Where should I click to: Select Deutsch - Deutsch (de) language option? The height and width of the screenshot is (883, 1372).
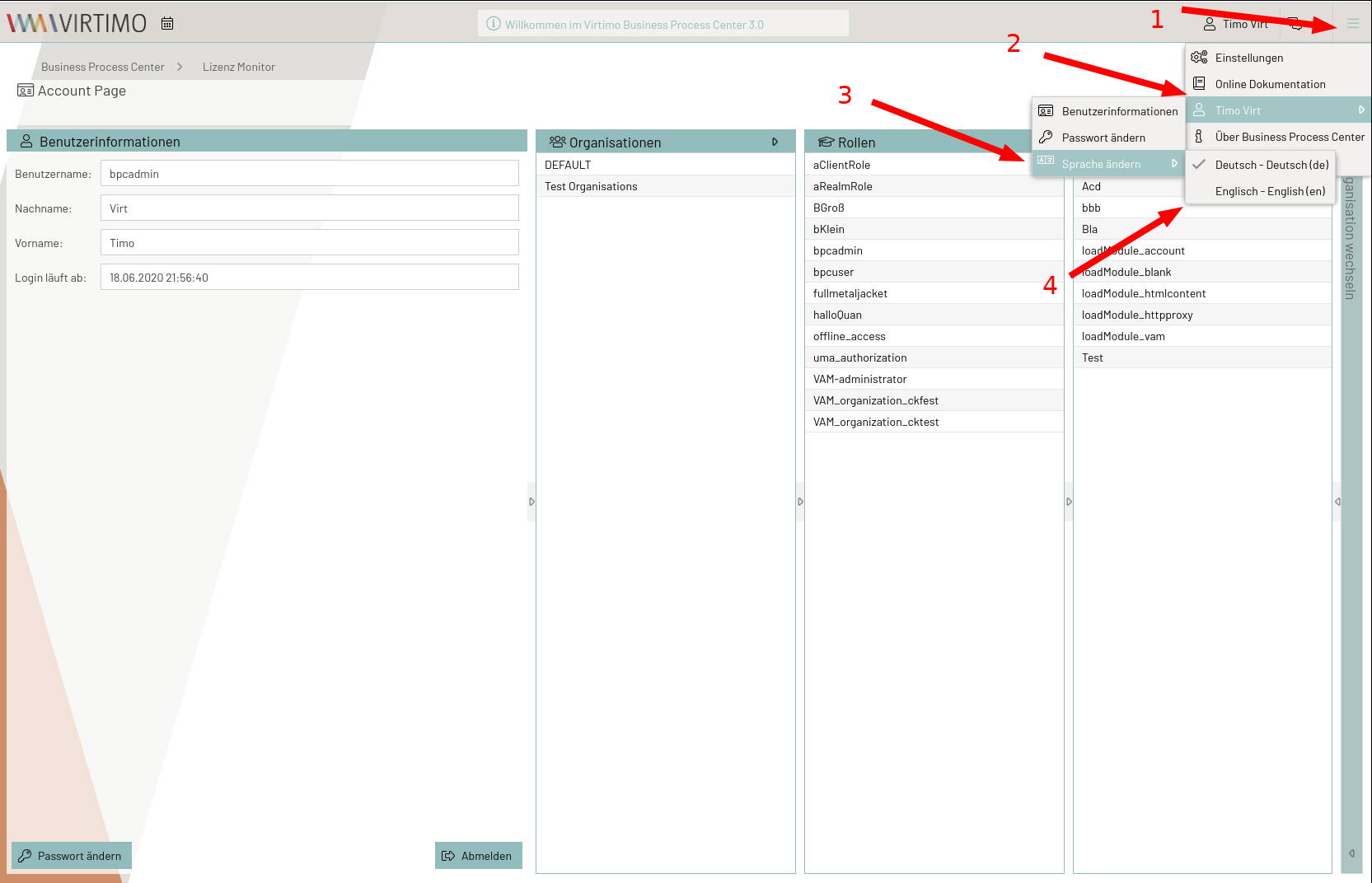tap(1271, 165)
